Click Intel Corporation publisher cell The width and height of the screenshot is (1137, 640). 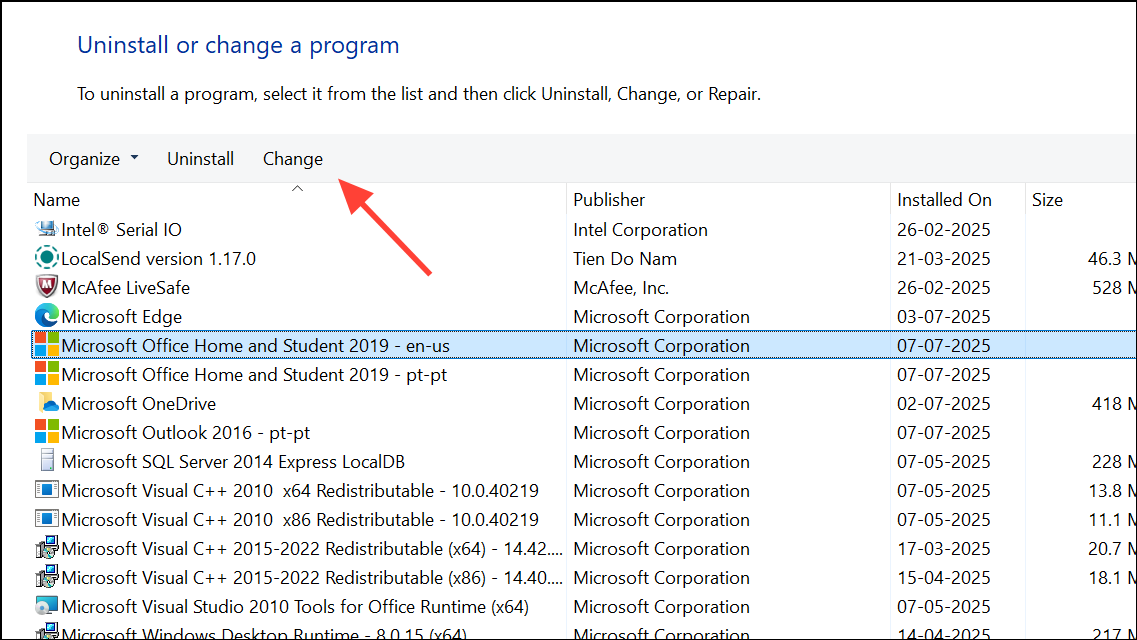[x=640, y=230]
